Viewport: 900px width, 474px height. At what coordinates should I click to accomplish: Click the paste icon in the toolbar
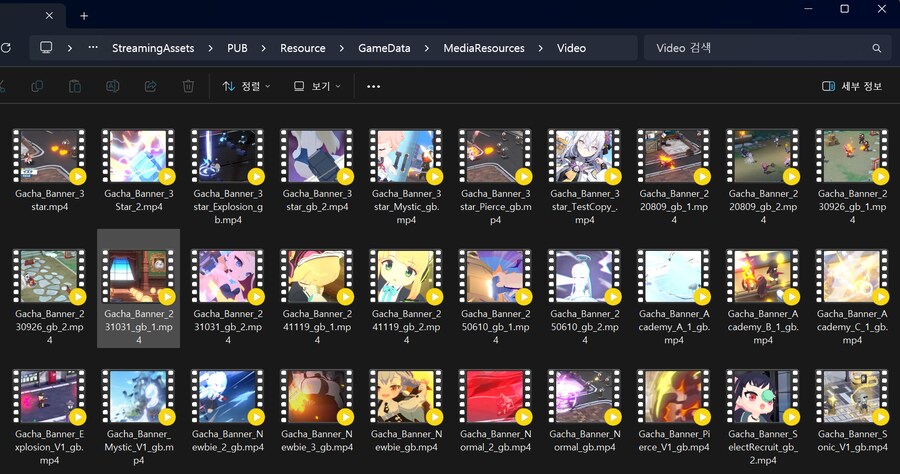click(75, 86)
